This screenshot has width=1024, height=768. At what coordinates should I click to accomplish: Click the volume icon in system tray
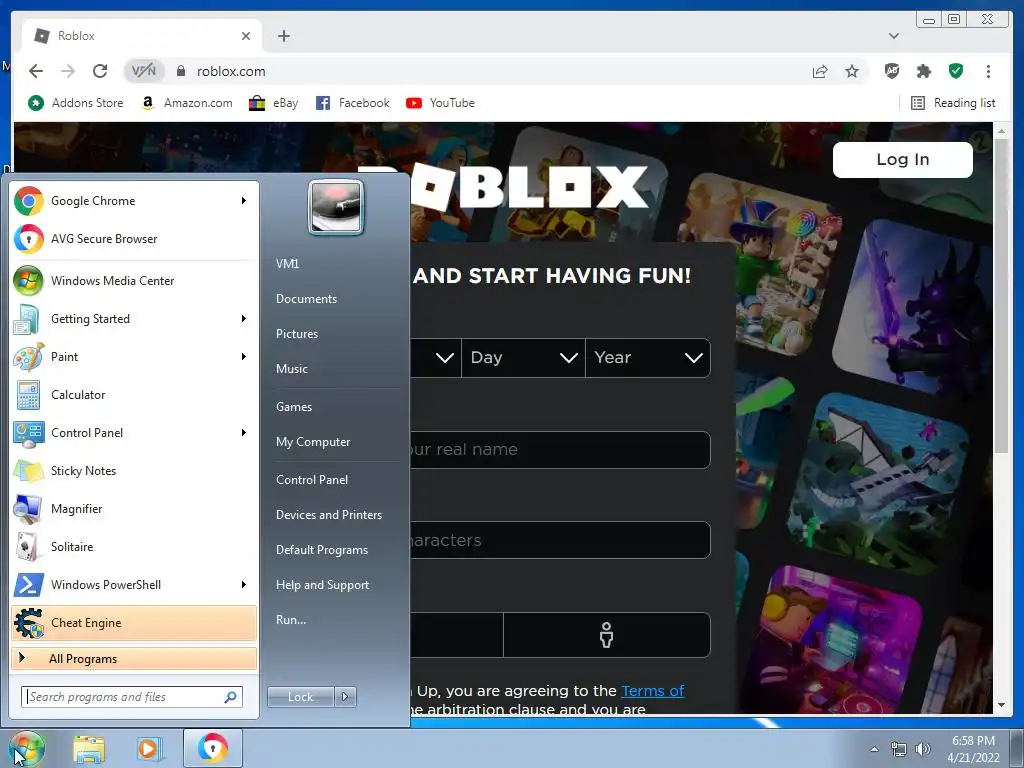[x=922, y=749]
